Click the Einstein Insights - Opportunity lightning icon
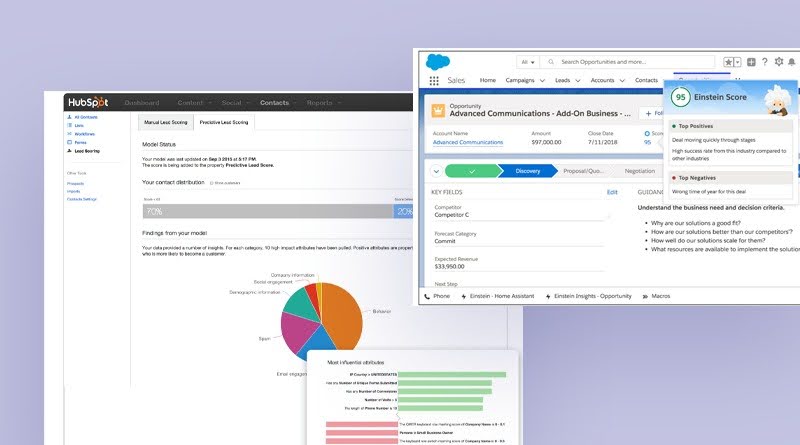Image resolution: width=800 pixels, height=445 pixels. (548, 296)
